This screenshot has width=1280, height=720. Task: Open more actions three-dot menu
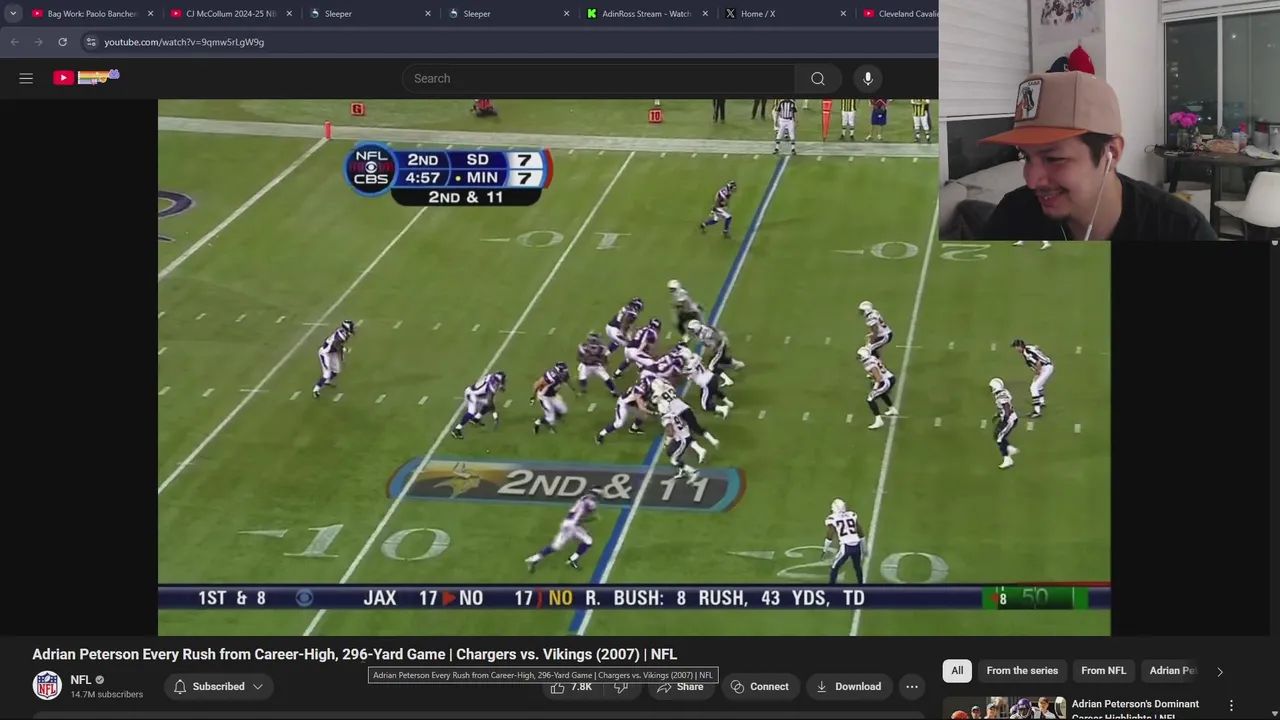[912, 686]
